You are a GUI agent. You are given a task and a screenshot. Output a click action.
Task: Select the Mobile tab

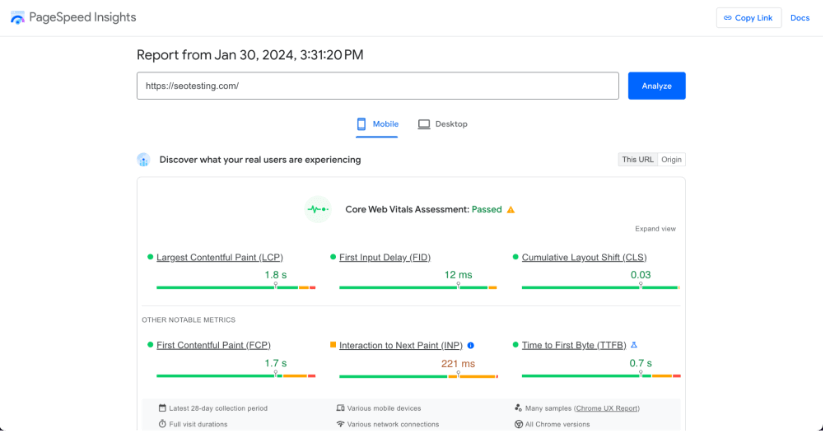(x=377, y=124)
